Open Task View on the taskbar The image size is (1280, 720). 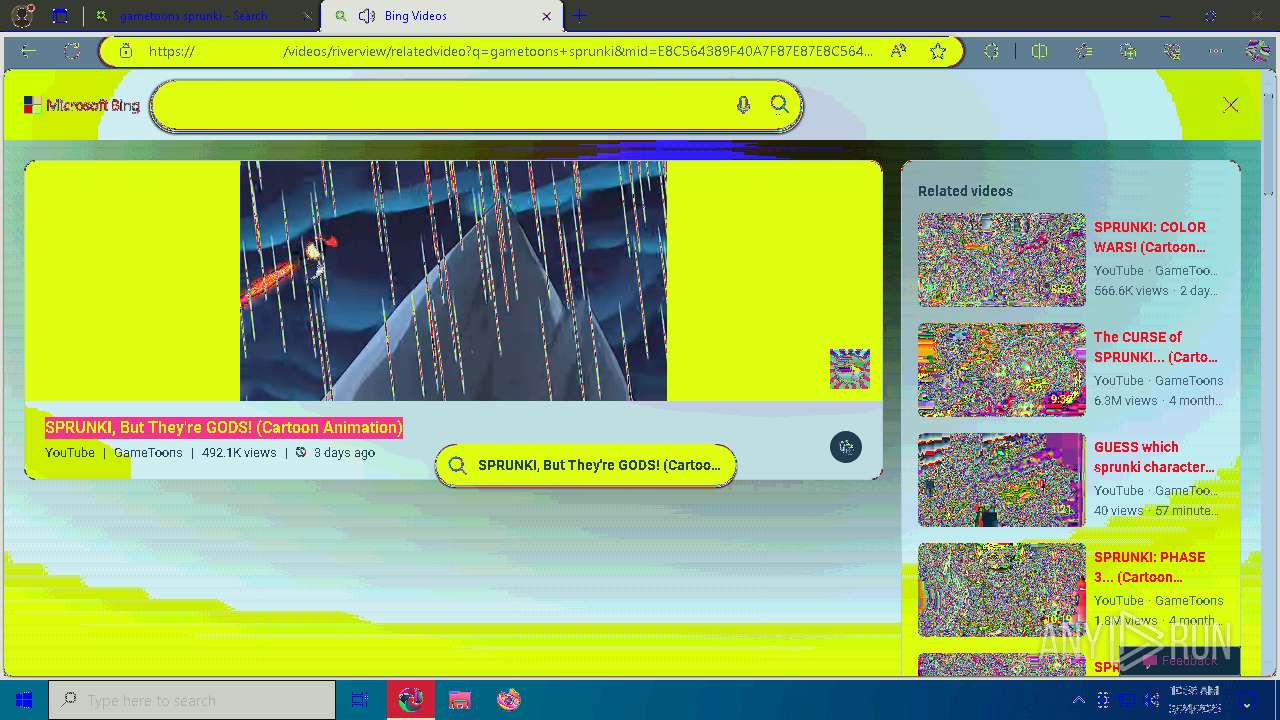360,700
